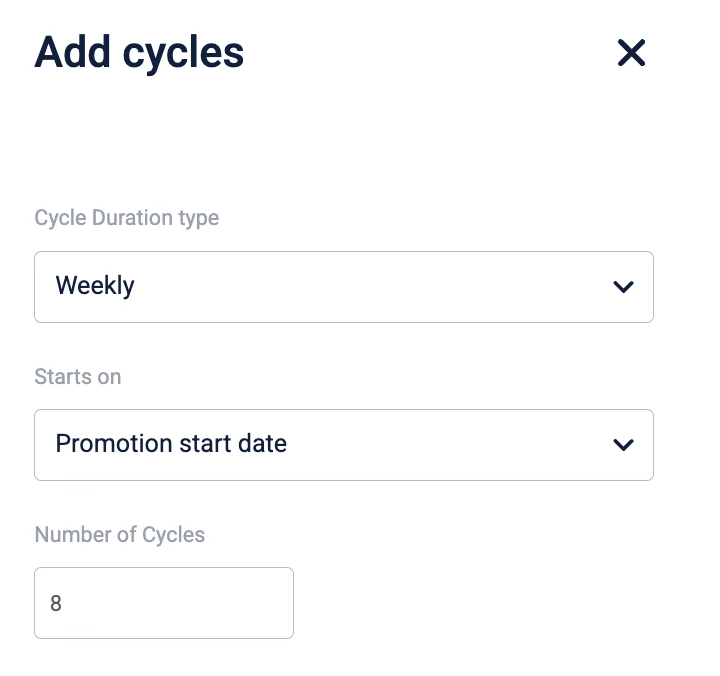720x676 pixels.
Task: Click the chevron beside Promotion start date
Action: tap(623, 444)
